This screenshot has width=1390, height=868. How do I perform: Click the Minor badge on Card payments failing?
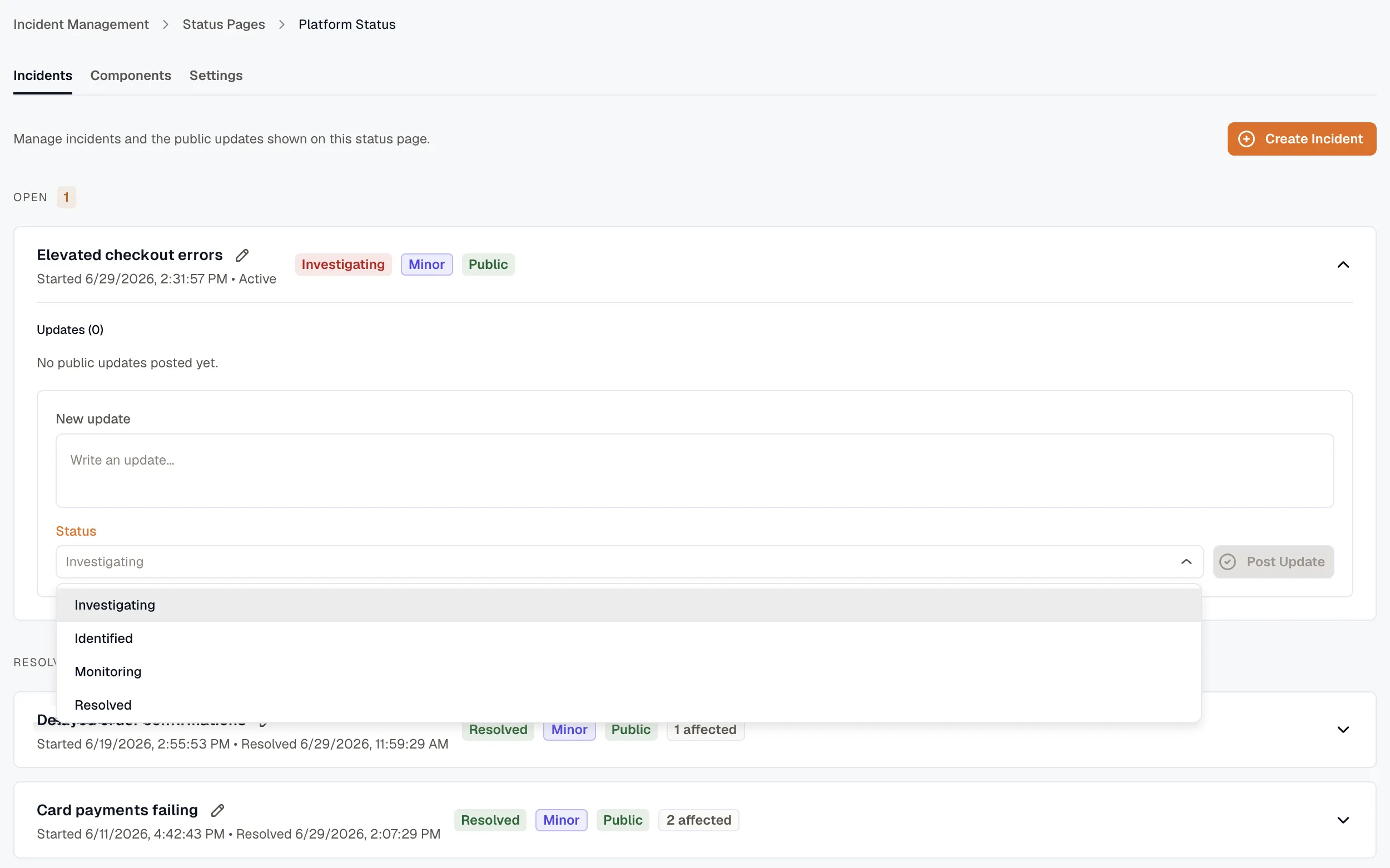(x=560, y=820)
